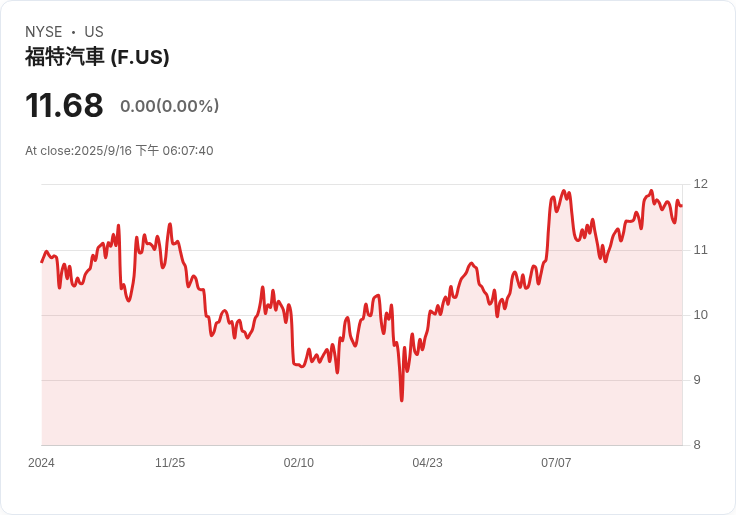Click the 04/23 date axis label
736x515 pixels.
pos(427,463)
